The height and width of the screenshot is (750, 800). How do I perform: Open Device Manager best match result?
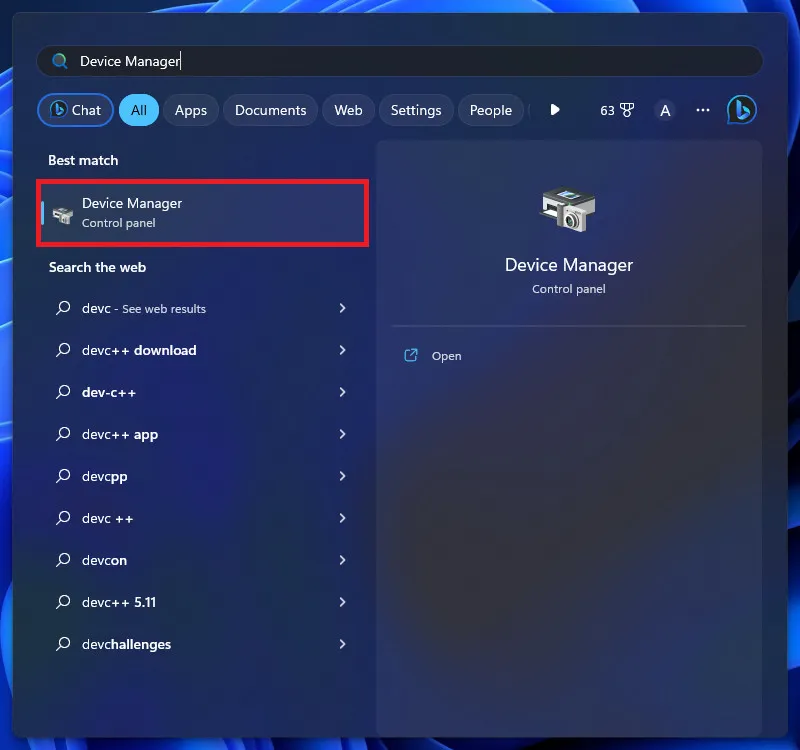pyautogui.click(x=203, y=213)
